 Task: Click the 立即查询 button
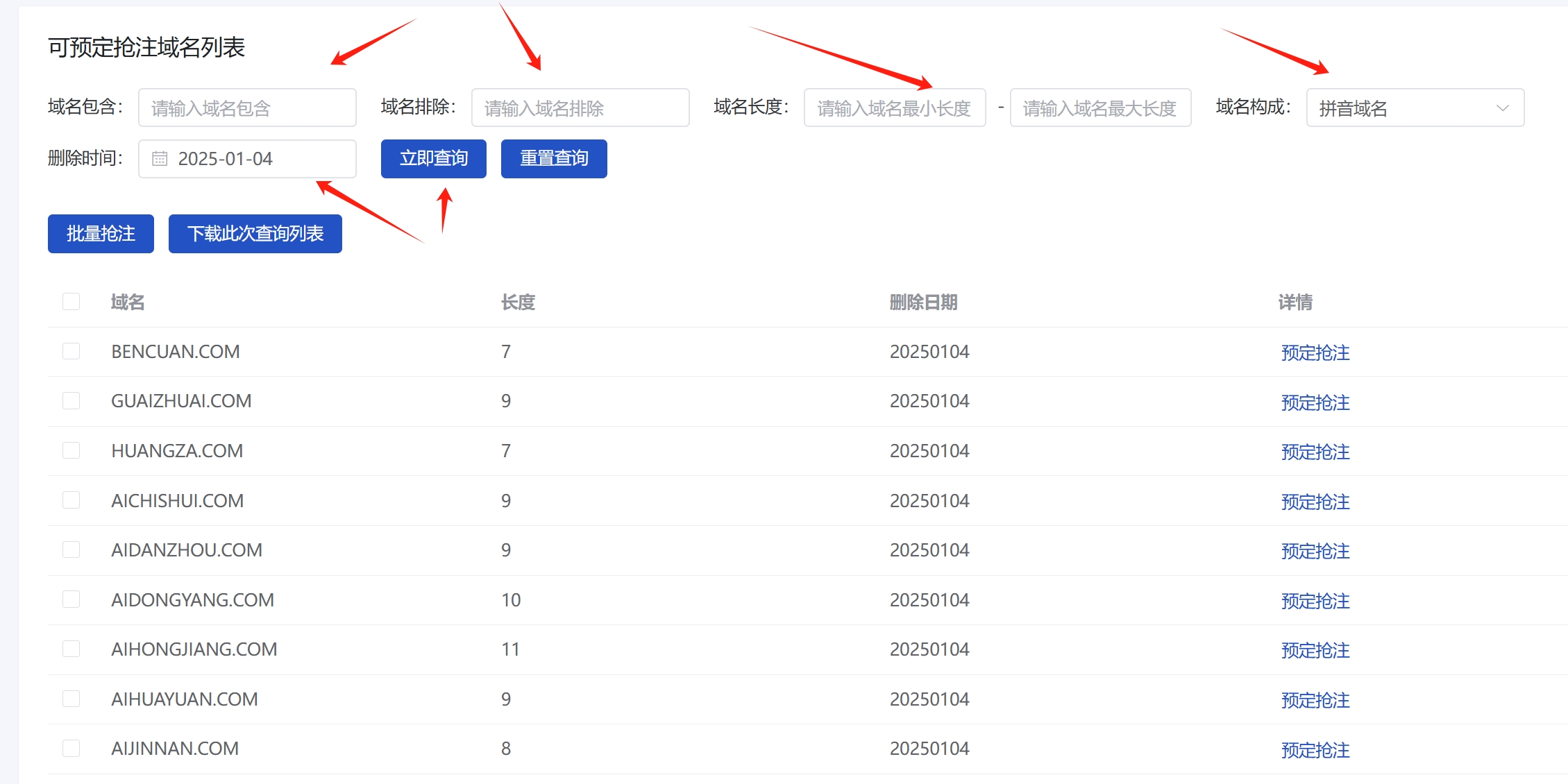[x=434, y=159]
